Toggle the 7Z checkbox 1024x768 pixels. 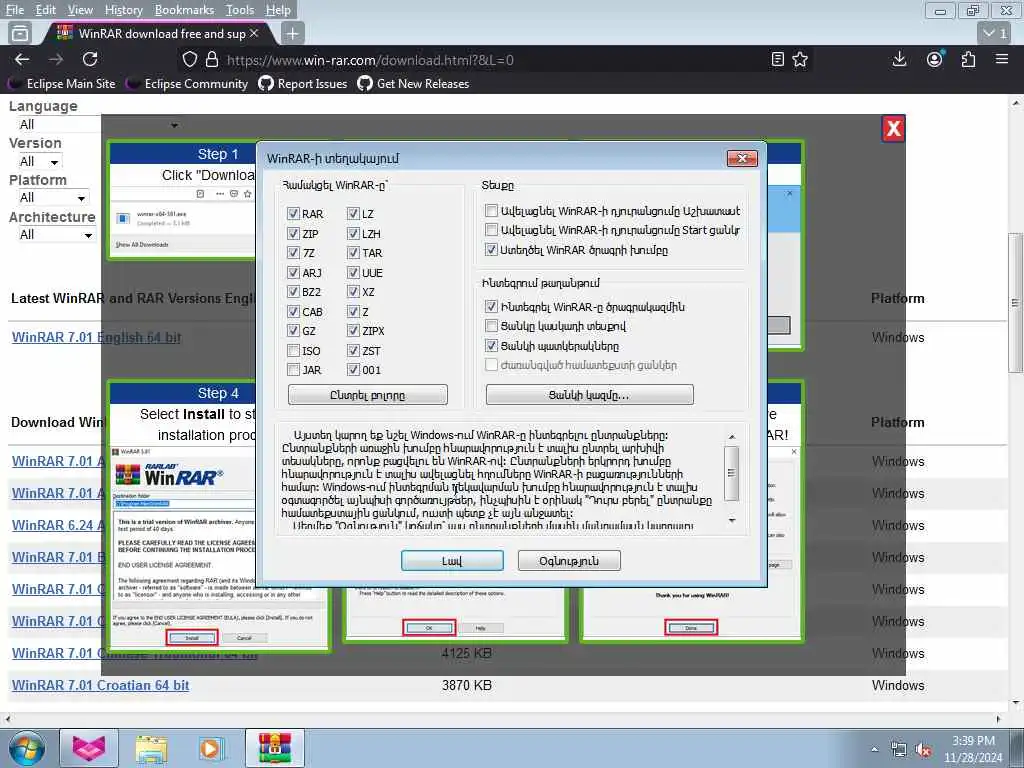point(293,253)
